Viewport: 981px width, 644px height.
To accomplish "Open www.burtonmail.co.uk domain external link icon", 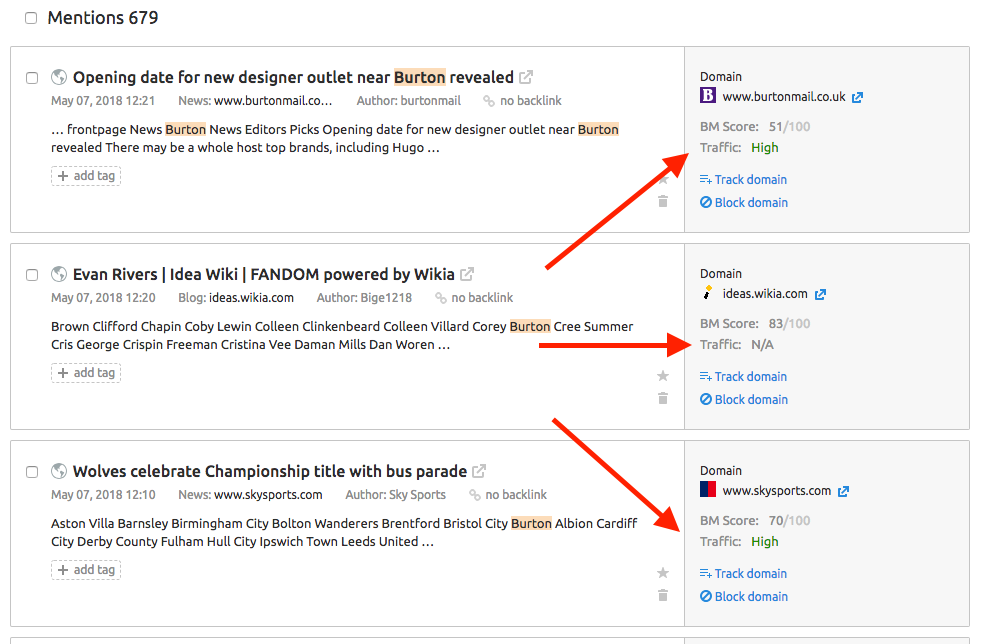I will (x=858, y=97).
